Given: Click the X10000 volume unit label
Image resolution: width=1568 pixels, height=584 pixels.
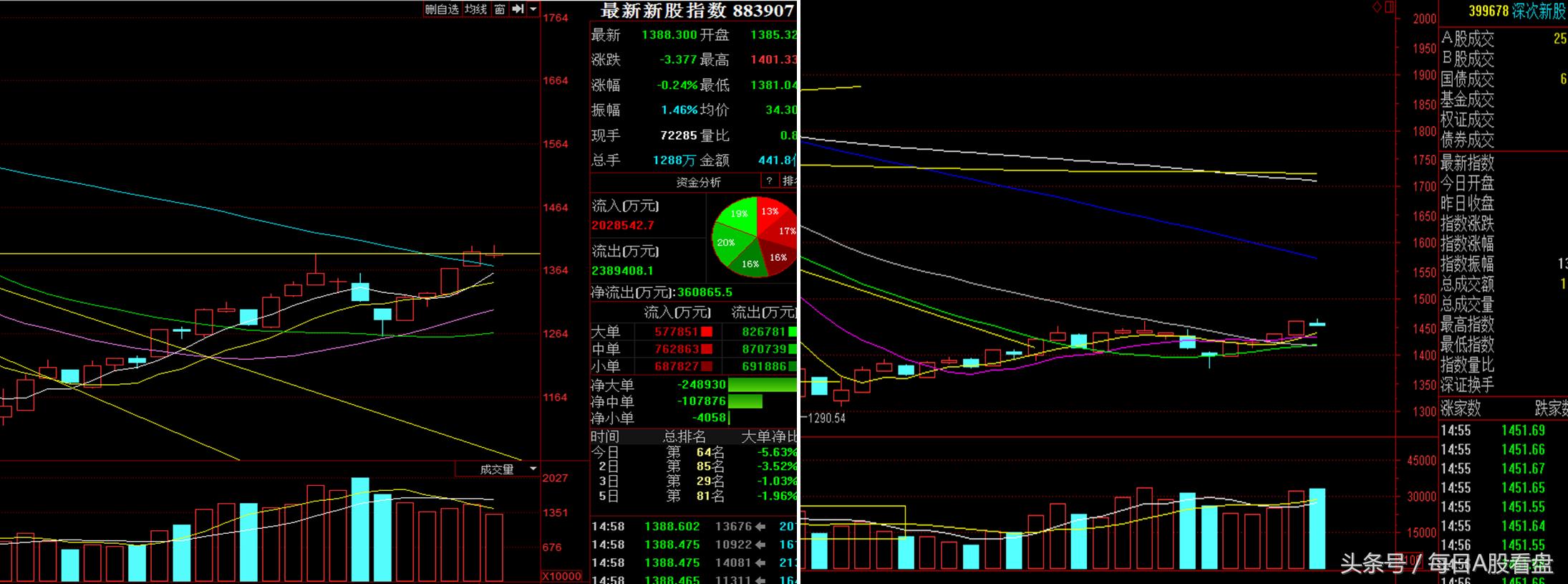Looking at the screenshot, I should tap(562, 576).
